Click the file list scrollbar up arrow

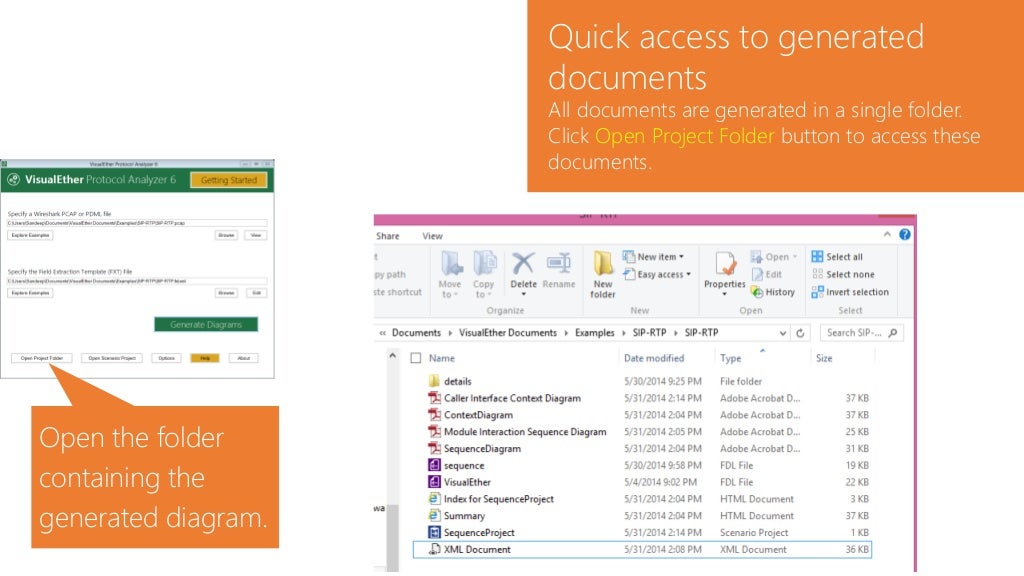[x=392, y=356]
